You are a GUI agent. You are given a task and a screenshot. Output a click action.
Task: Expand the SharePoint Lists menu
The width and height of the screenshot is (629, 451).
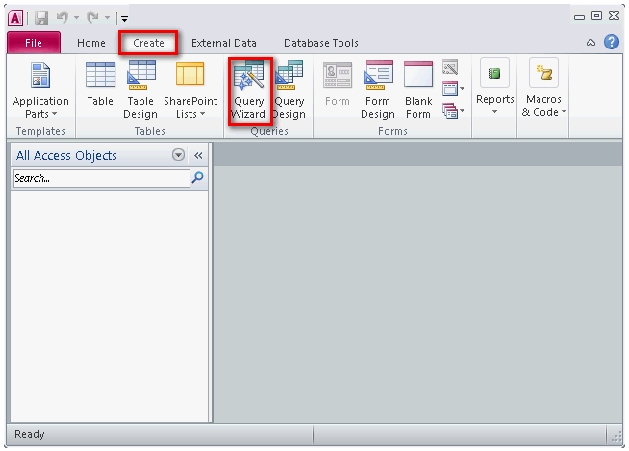click(191, 90)
